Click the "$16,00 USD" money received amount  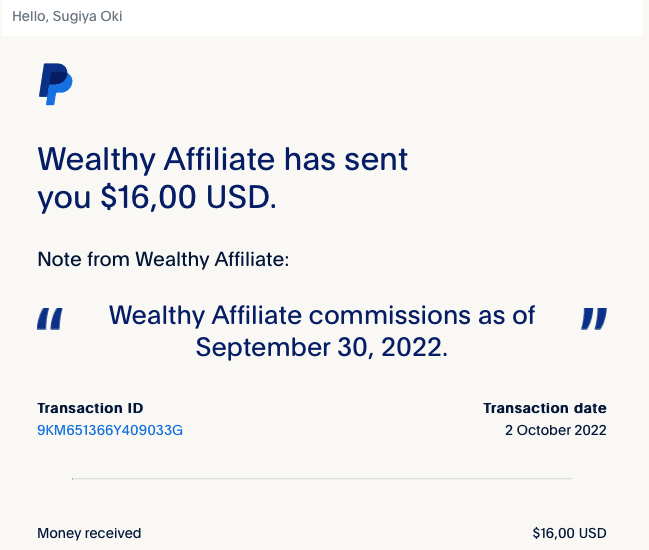pyautogui.click(x=570, y=533)
